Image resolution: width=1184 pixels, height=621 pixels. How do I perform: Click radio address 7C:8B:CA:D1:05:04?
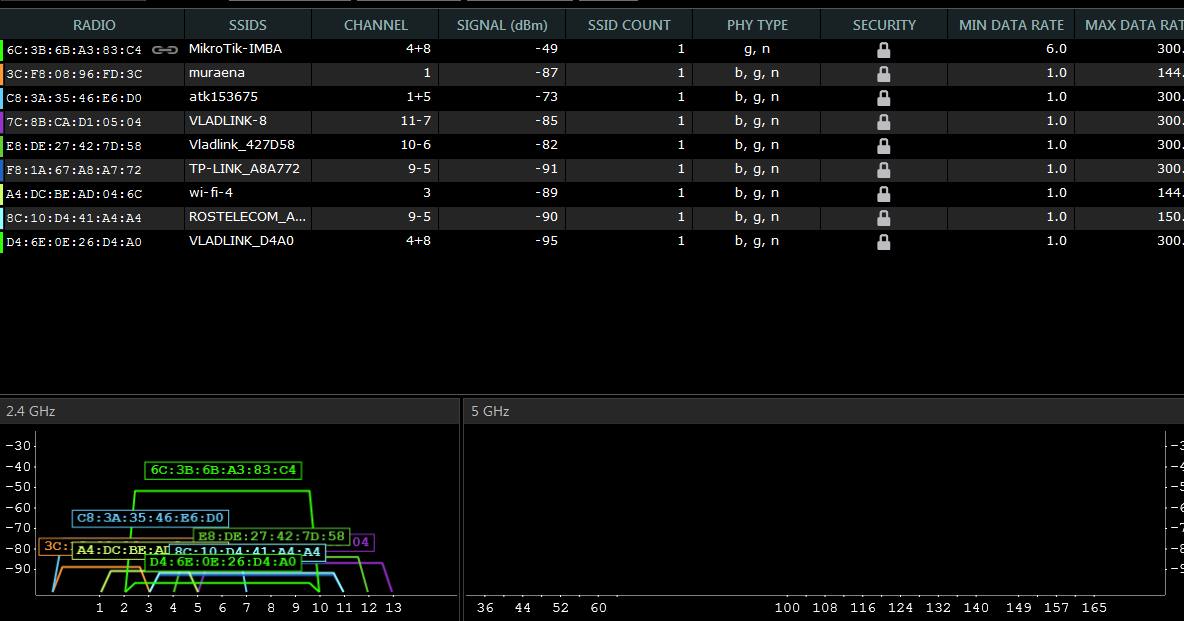(74, 122)
